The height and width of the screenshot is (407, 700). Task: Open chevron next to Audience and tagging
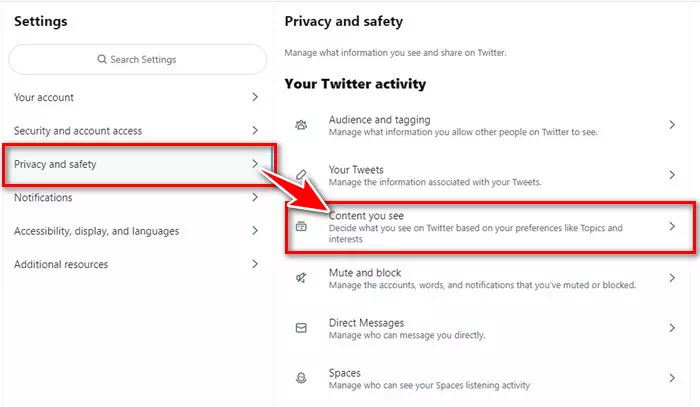pyautogui.click(x=672, y=125)
